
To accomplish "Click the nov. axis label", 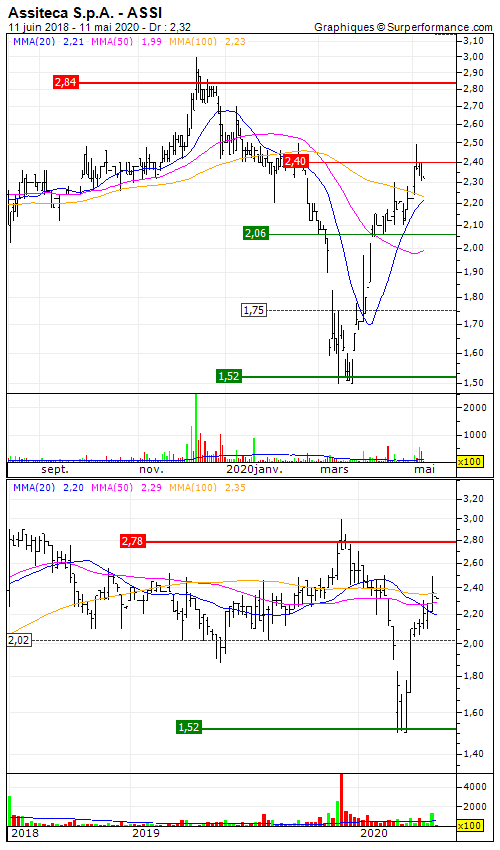I will click(151, 469).
